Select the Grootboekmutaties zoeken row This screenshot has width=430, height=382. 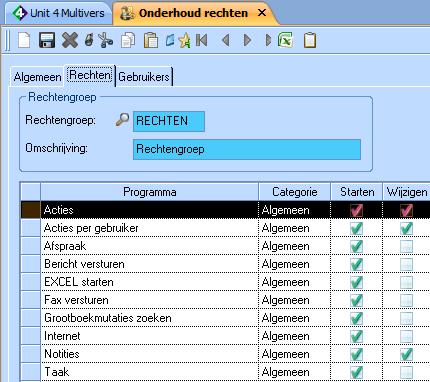[x=225, y=318]
